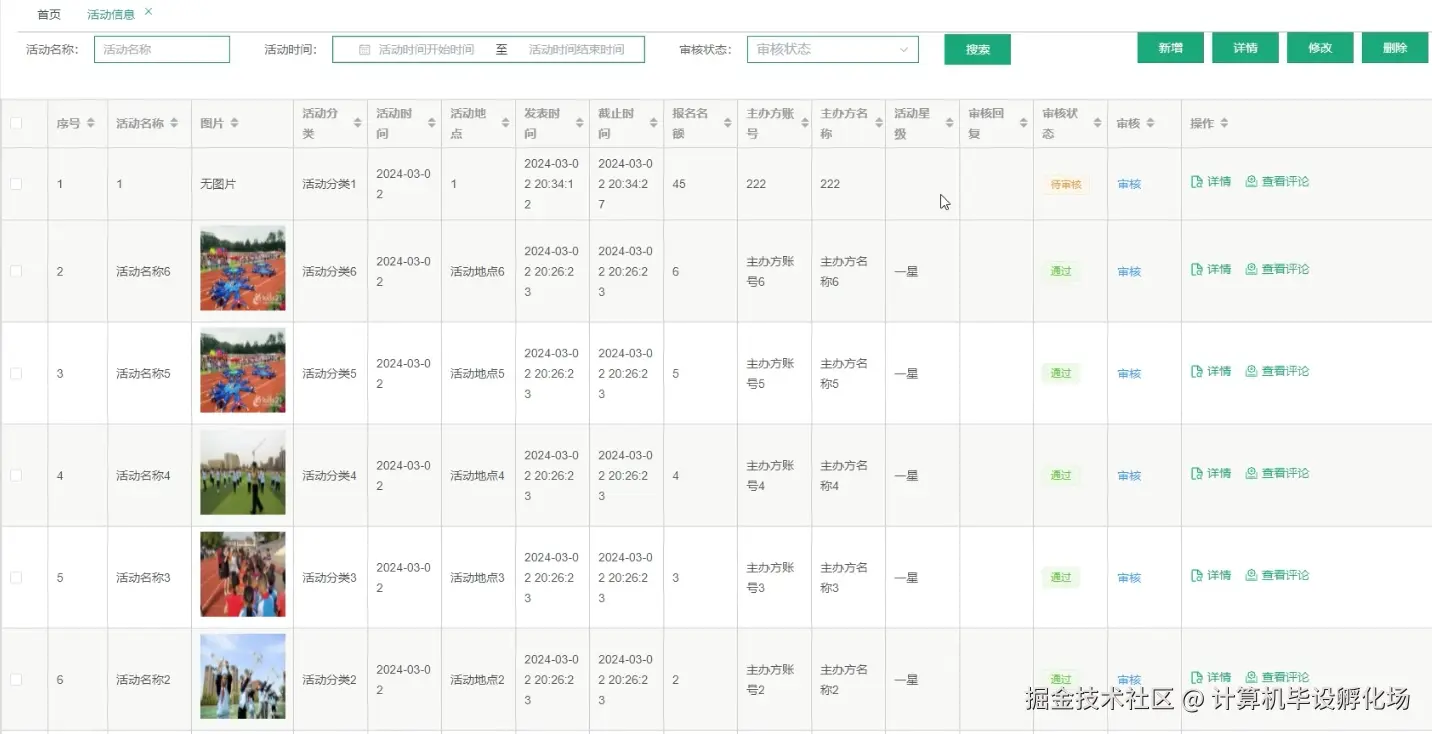Open the image thumbnail of the 活动名称2 row

coord(243,677)
